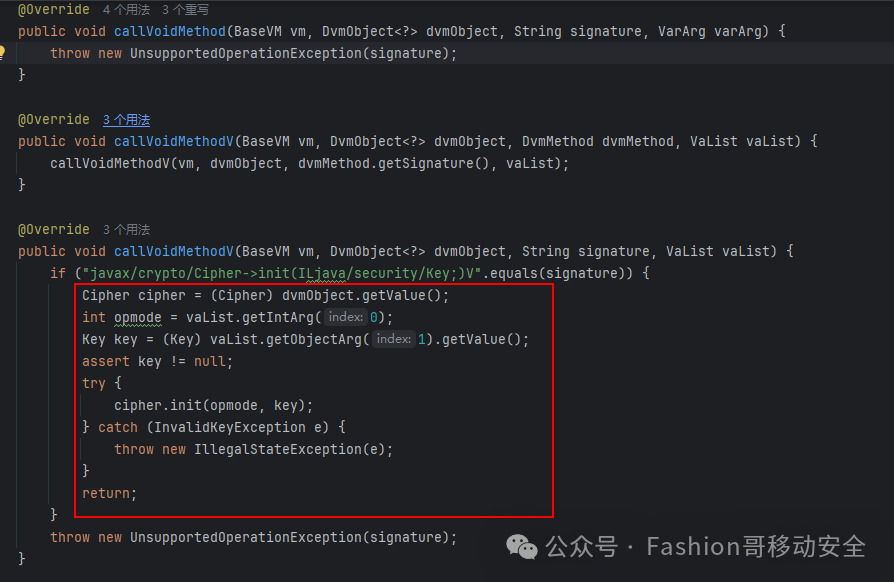Click the 'index:' hint before 0

[346, 317]
